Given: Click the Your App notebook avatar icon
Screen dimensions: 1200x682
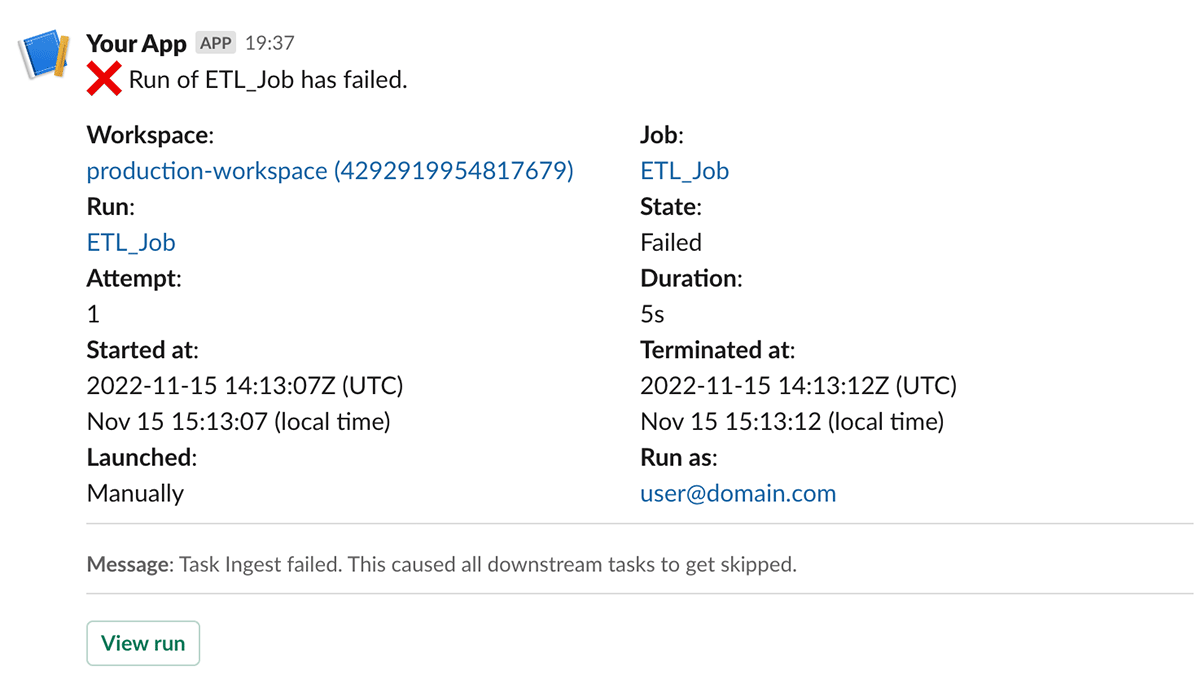Looking at the screenshot, I should (x=43, y=56).
